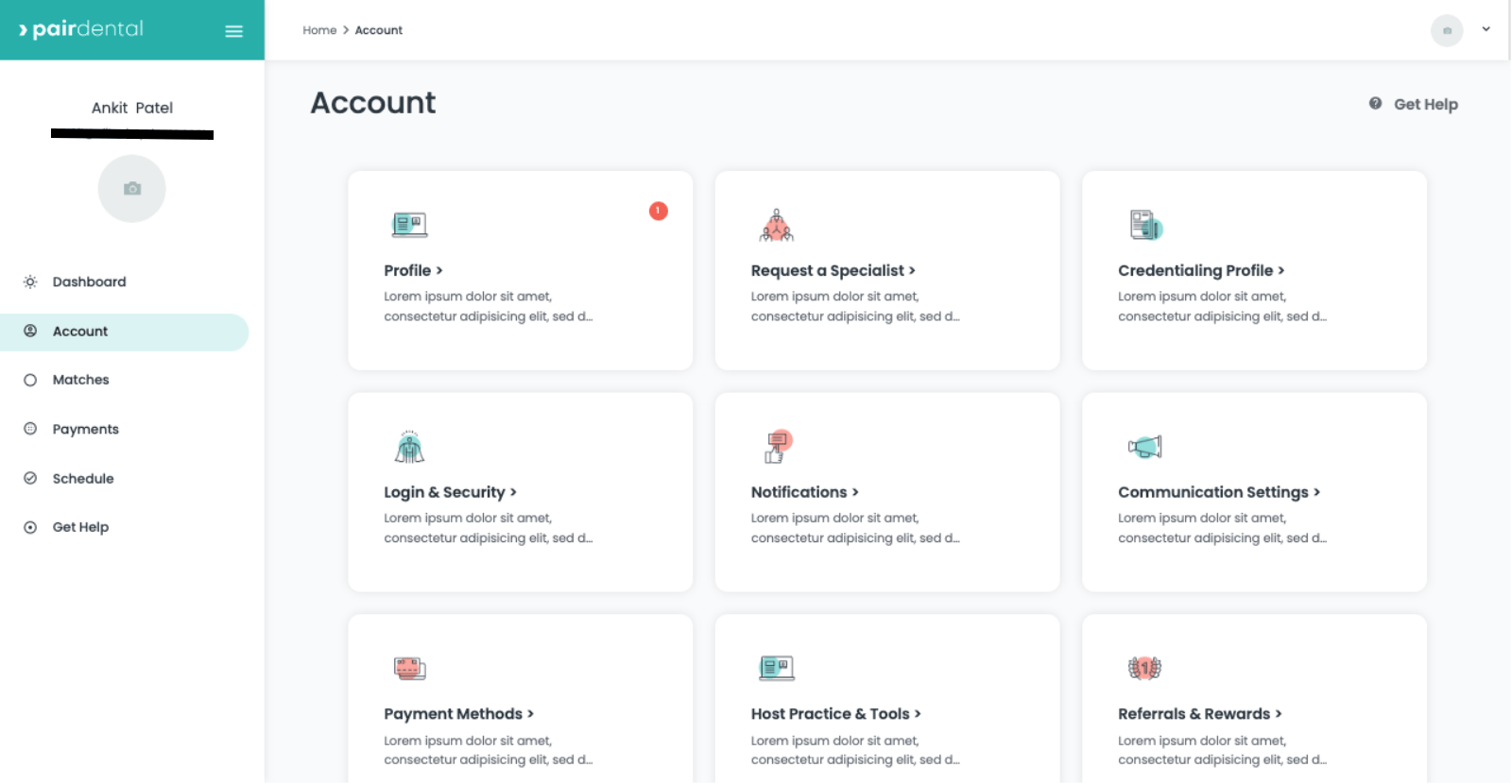Click the red notification badge on Profile

coord(659,211)
